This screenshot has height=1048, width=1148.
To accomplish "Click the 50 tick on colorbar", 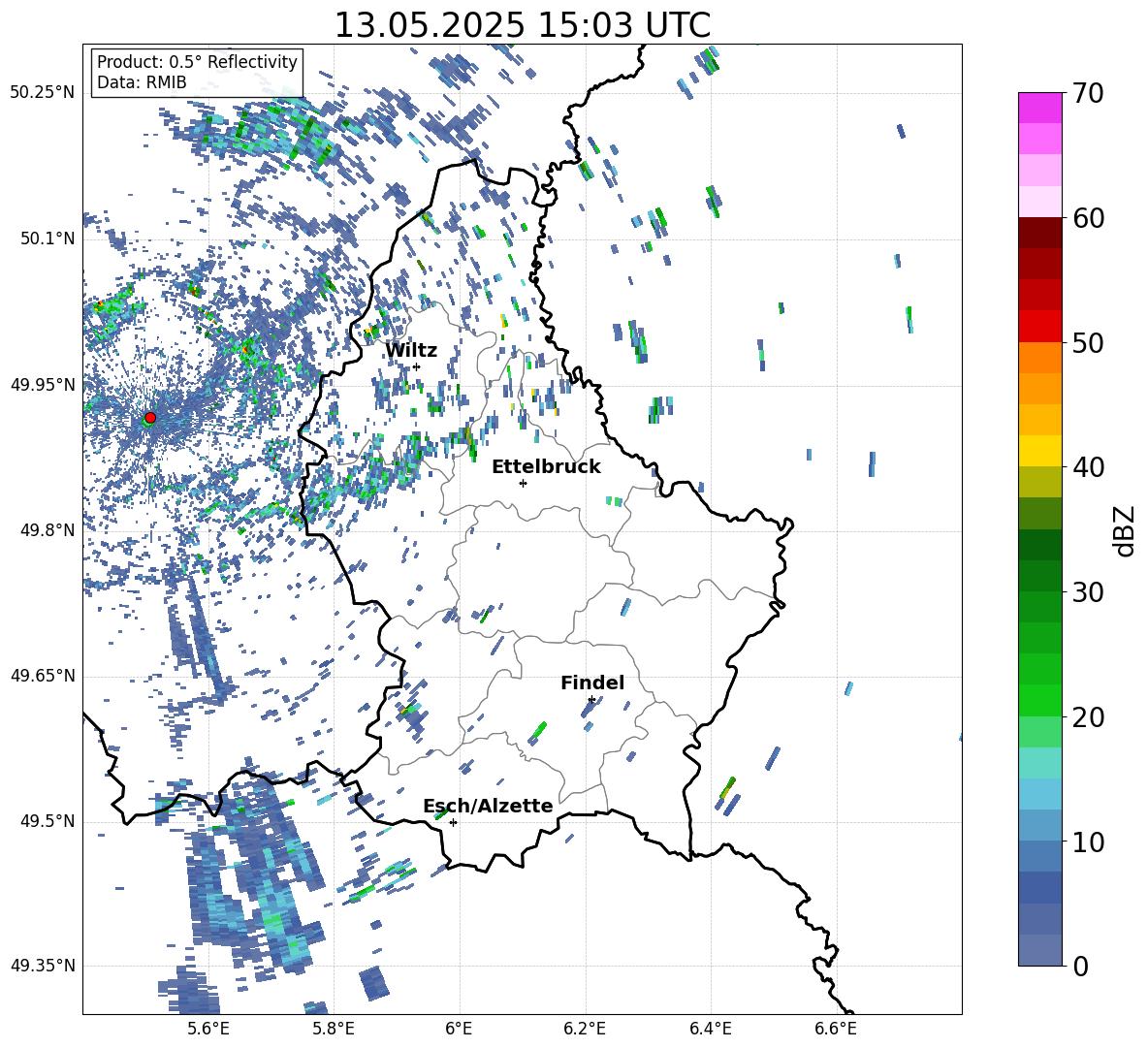I will pos(1088,343).
